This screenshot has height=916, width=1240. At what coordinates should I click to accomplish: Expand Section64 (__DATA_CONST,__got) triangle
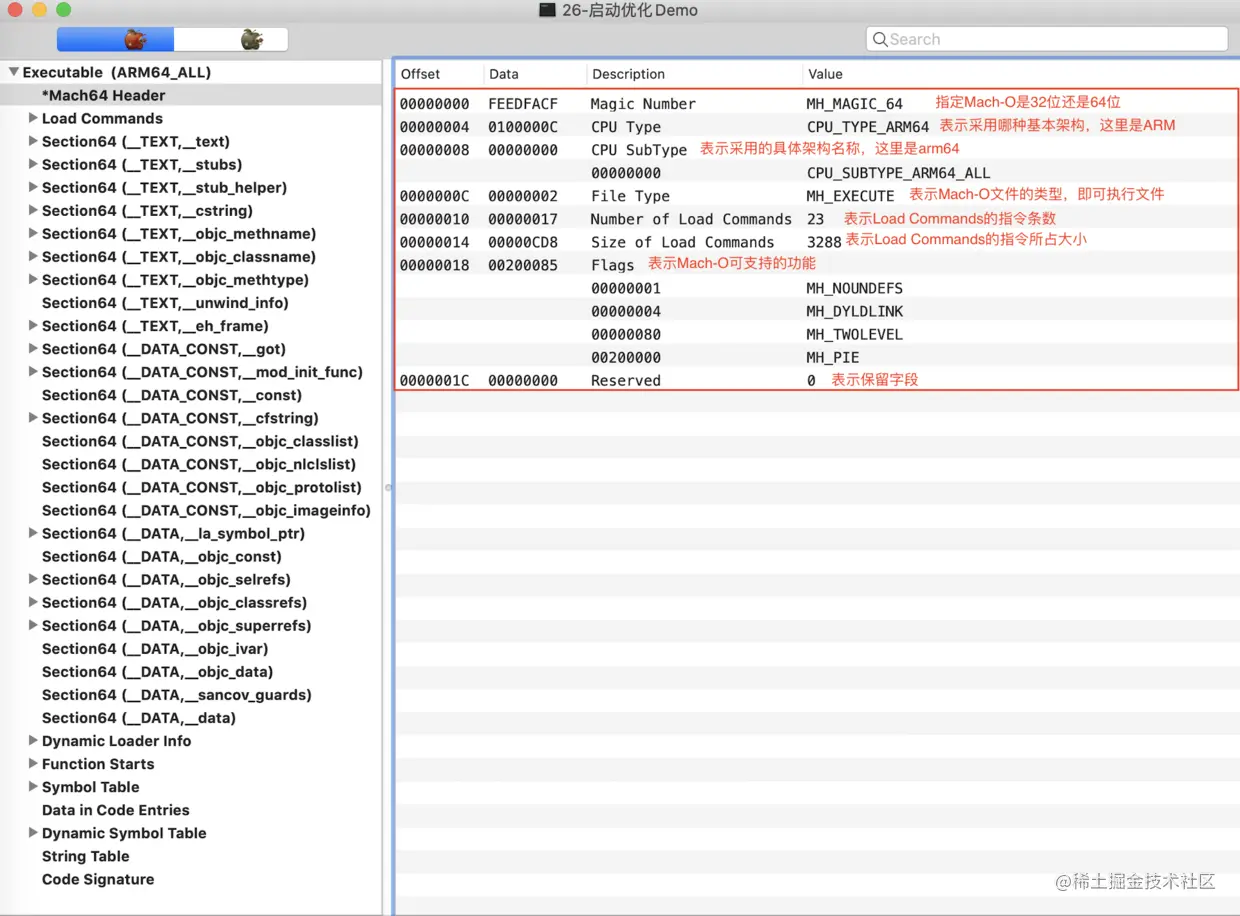pos(33,348)
